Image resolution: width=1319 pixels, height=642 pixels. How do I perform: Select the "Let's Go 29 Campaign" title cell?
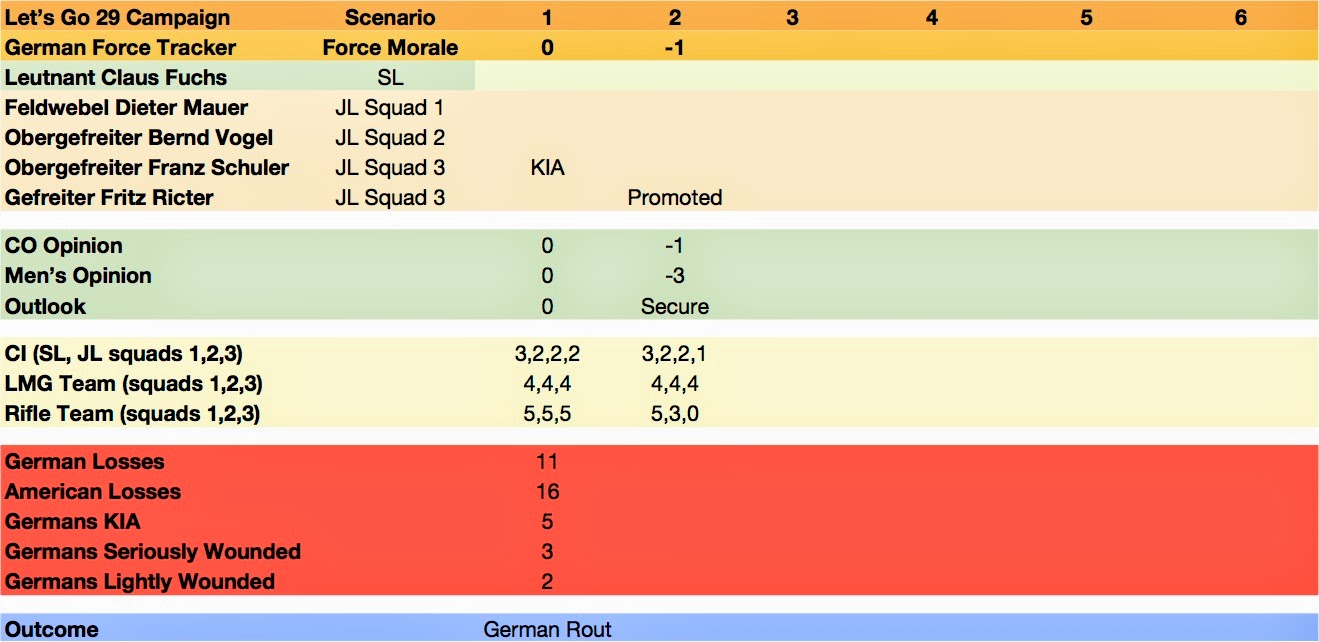pyautogui.click(x=117, y=17)
